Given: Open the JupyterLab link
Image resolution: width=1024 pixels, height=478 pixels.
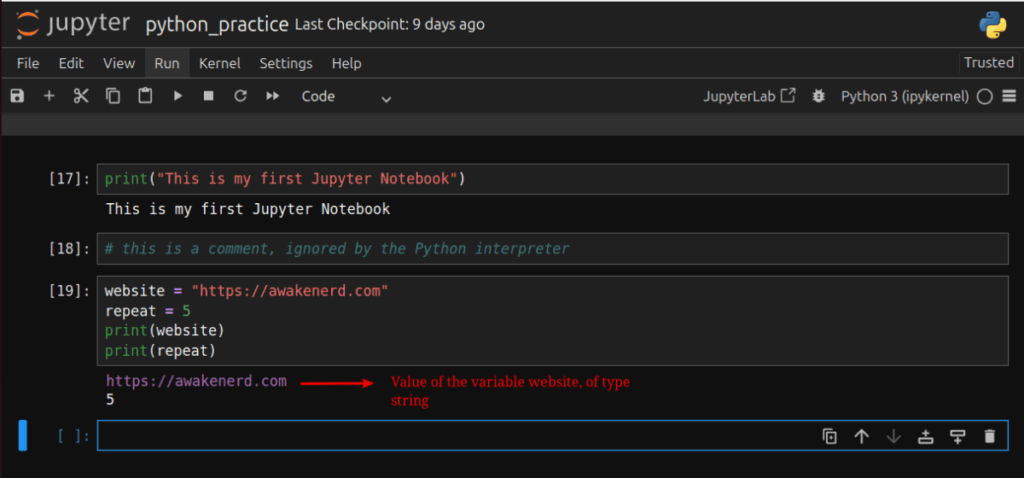Looking at the screenshot, I should (750, 96).
